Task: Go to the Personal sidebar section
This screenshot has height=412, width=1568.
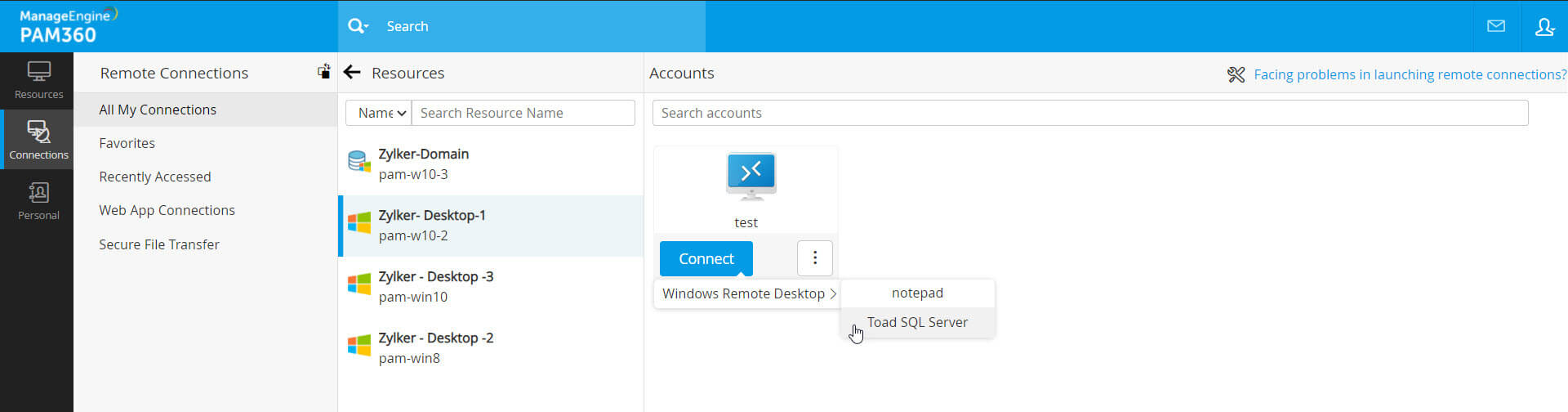Action: (x=38, y=200)
